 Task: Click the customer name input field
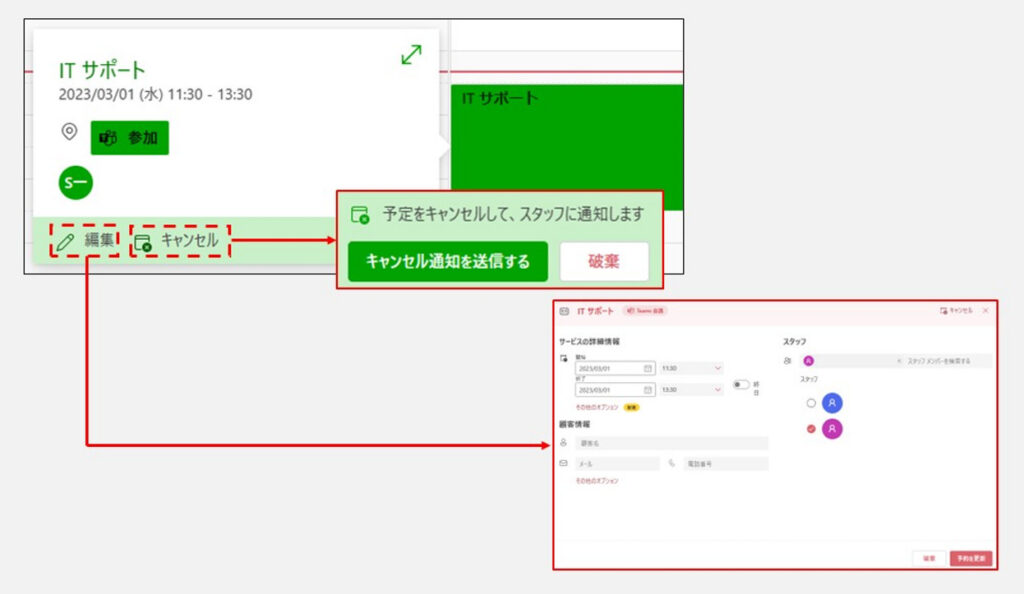[x=671, y=443]
